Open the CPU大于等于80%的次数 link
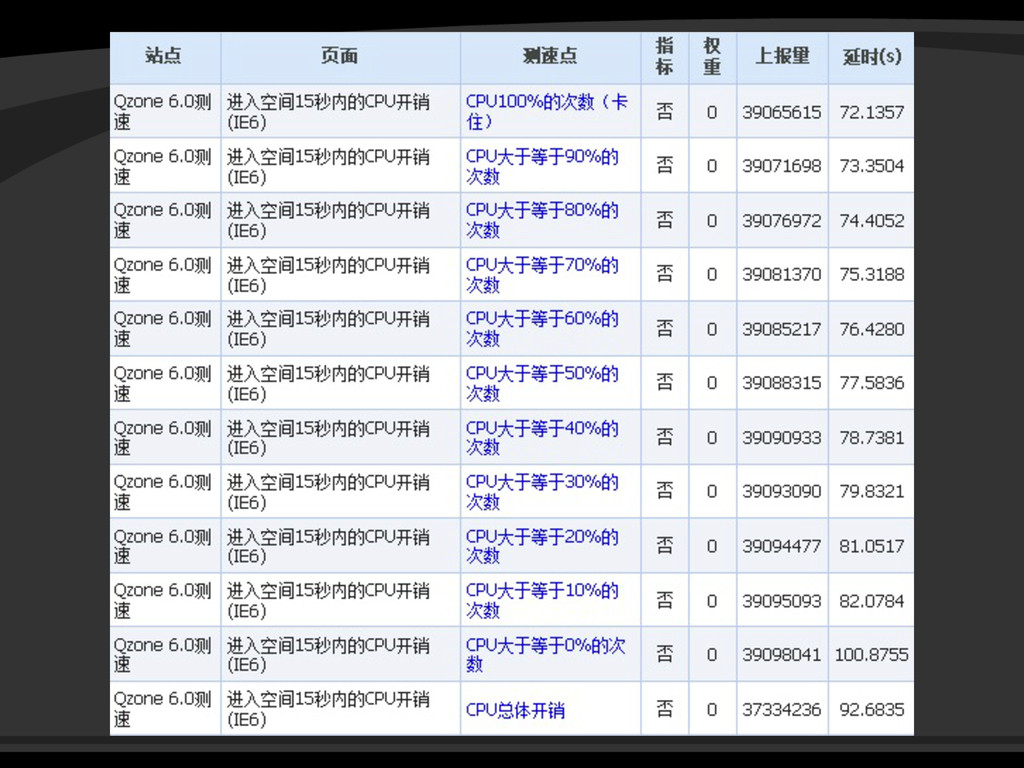The image size is (1024, 768). point(542,220)
